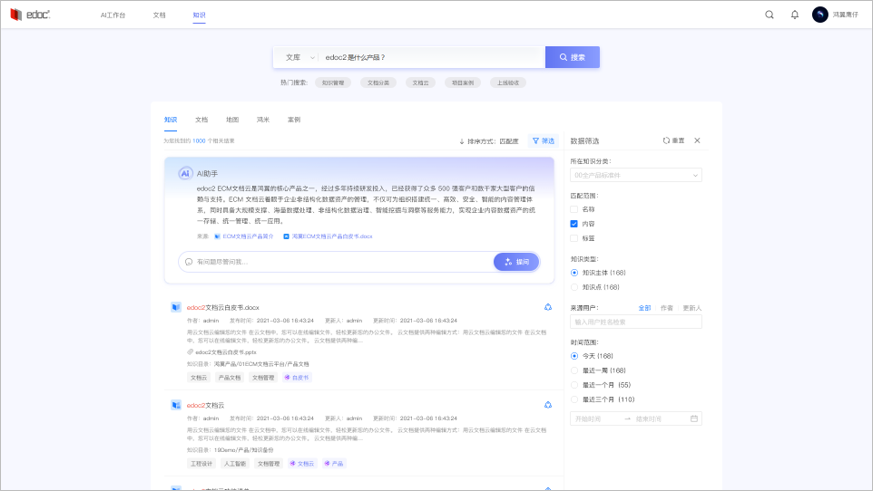Click chat bubble icon in AI question box

[189, 262]
